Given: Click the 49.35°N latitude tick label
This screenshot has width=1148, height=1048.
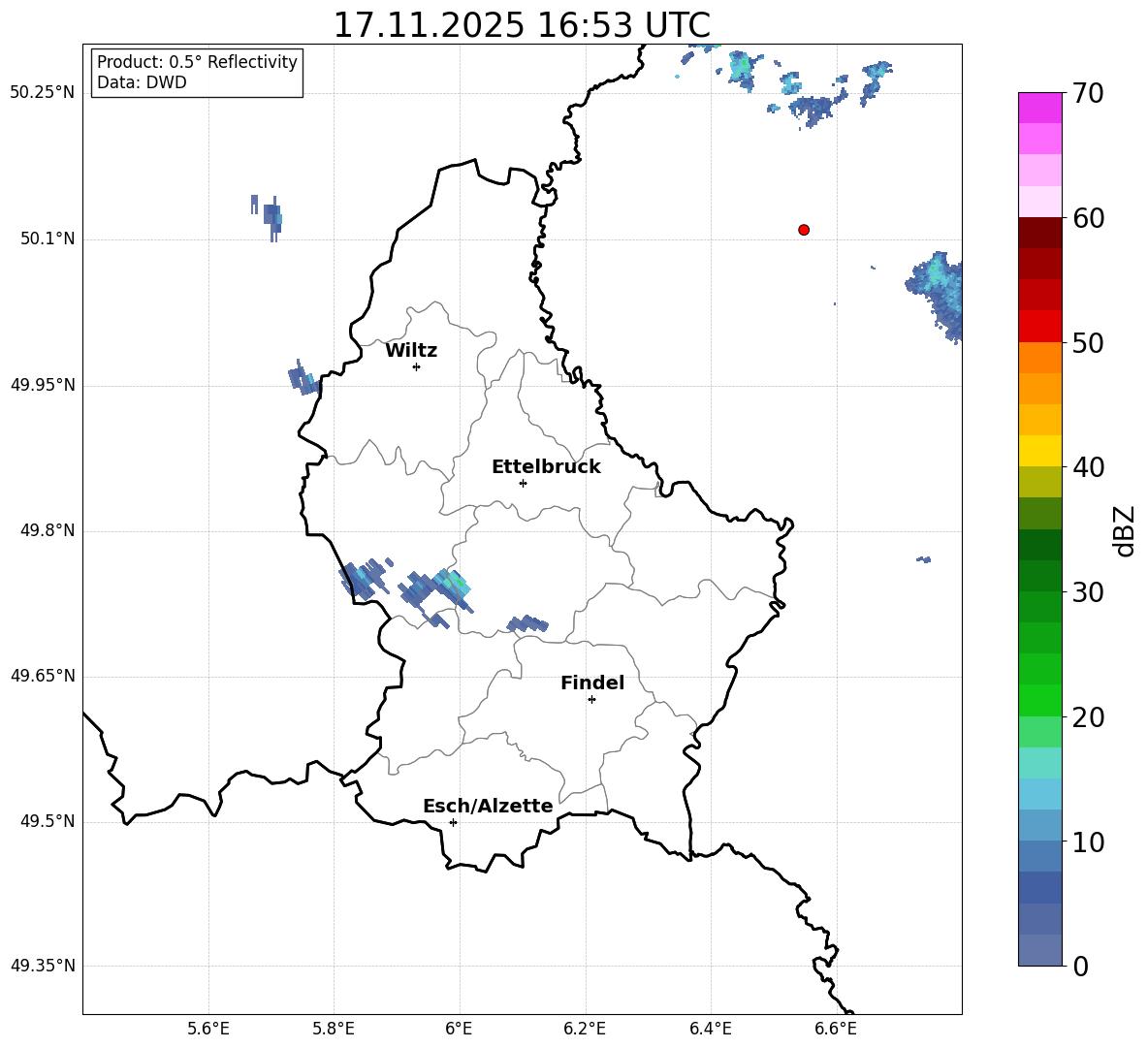Looking at the screenshot, I should click(42, 966).
